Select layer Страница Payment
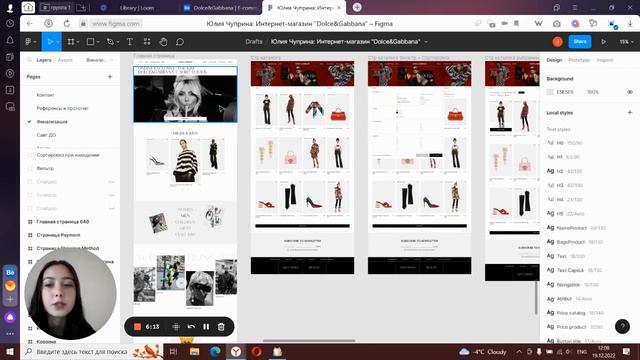The image size is (640, 360). tap(58, 235)
